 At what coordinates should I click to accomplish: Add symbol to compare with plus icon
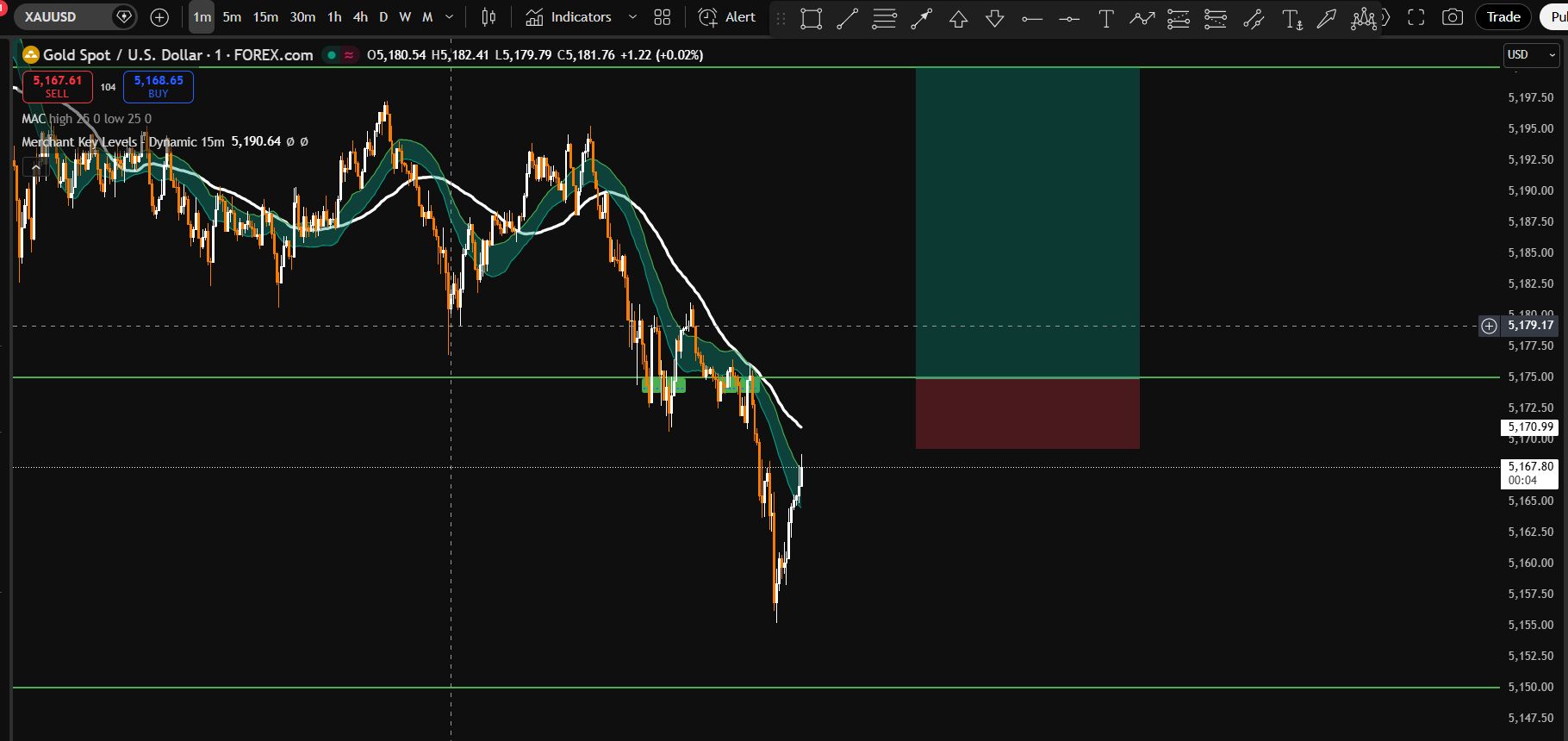pyautogui.click(x=159, y=17)
